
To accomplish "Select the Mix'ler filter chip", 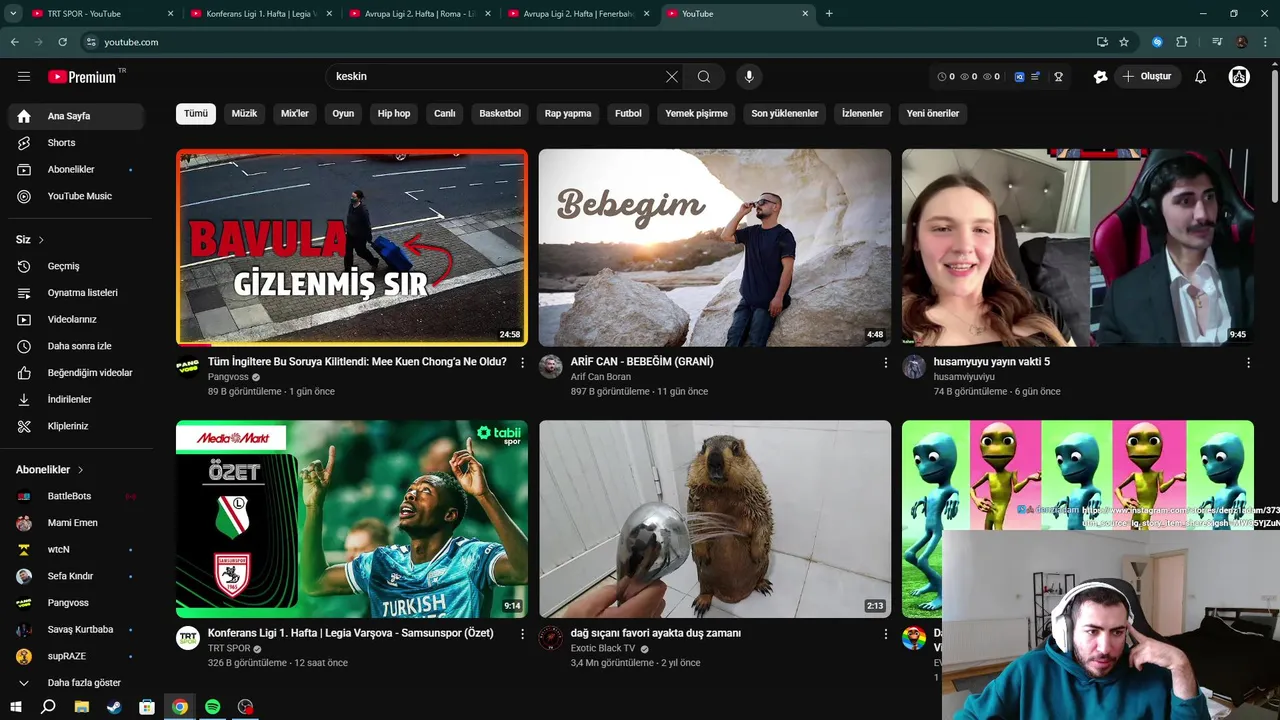I will click(295, 114).
